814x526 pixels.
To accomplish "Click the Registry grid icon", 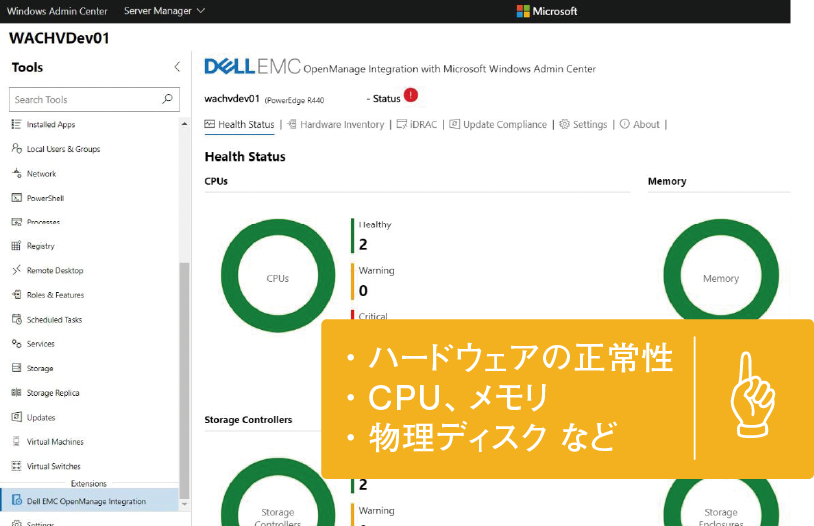I will point(16,246).
